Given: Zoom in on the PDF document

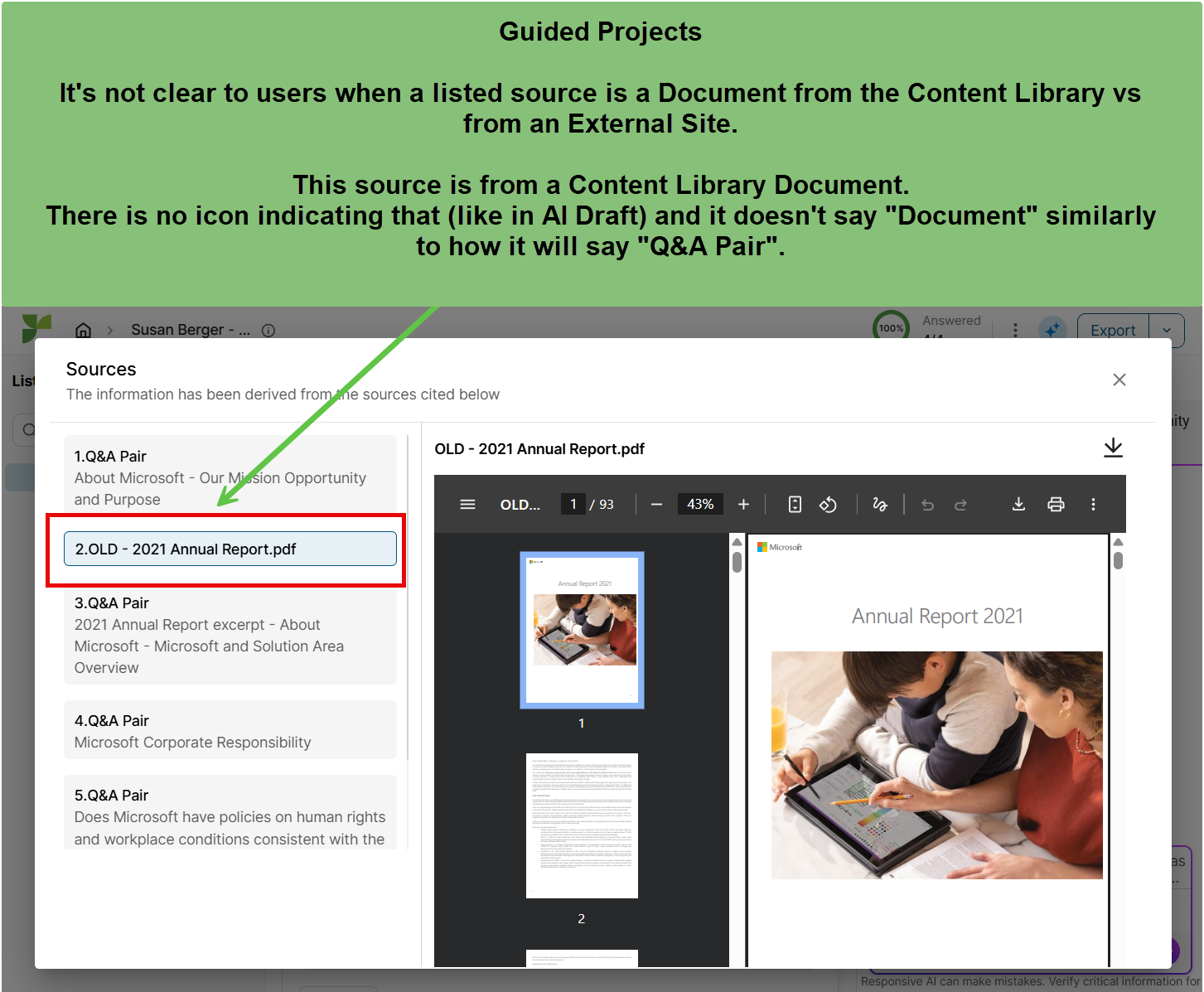Looking at the screenshot, I should [743, 504].
